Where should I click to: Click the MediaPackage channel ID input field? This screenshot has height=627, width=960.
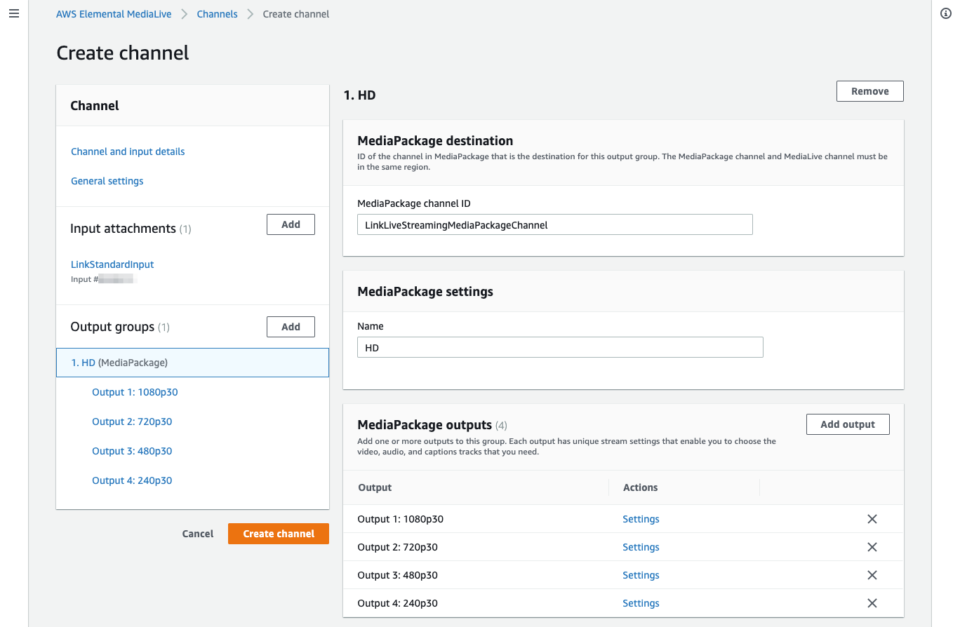coord(554,224)
